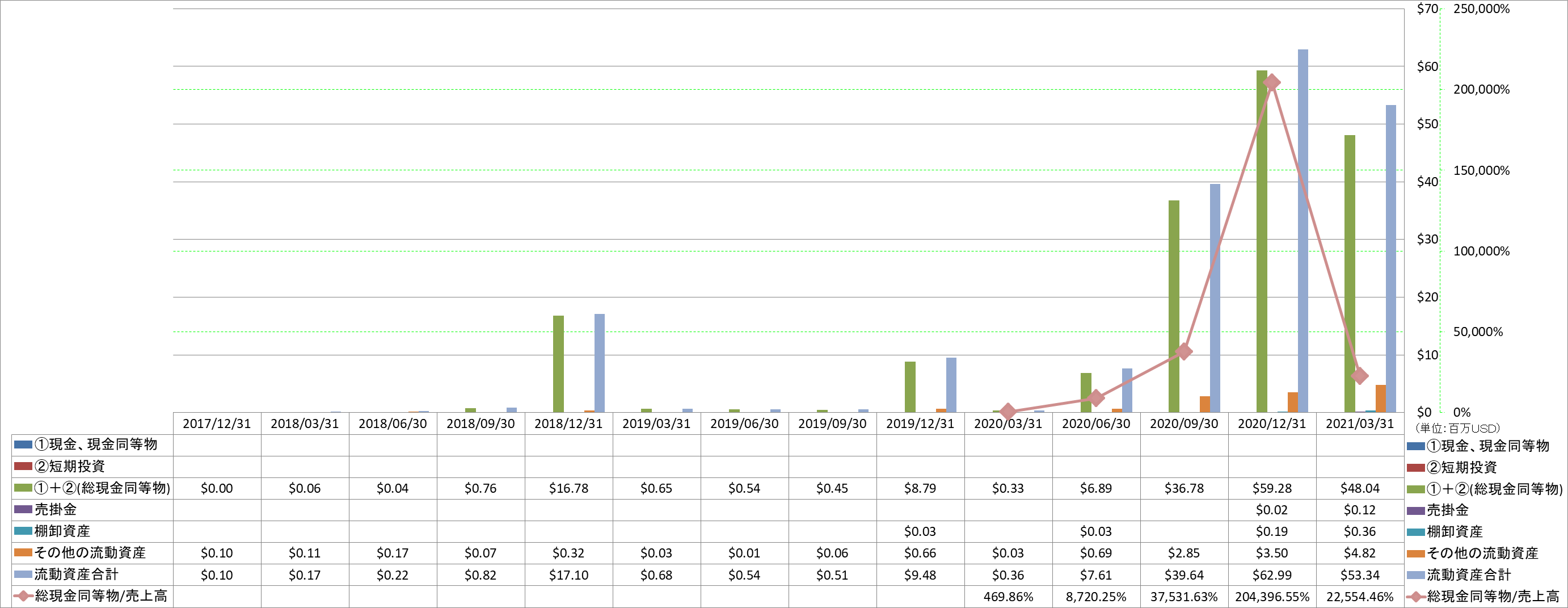This screenshot has width=1568, height=608.
Task: Click the unit note (単位:百万USD)
Action: [1457, 428]
